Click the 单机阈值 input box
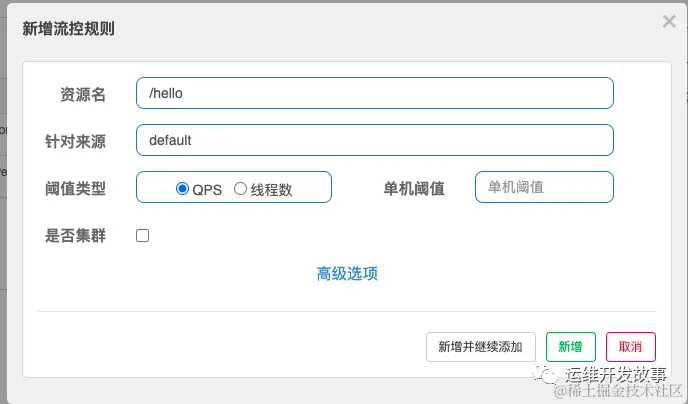The width and height of the screenshot is (688, 404). [544, 187]
